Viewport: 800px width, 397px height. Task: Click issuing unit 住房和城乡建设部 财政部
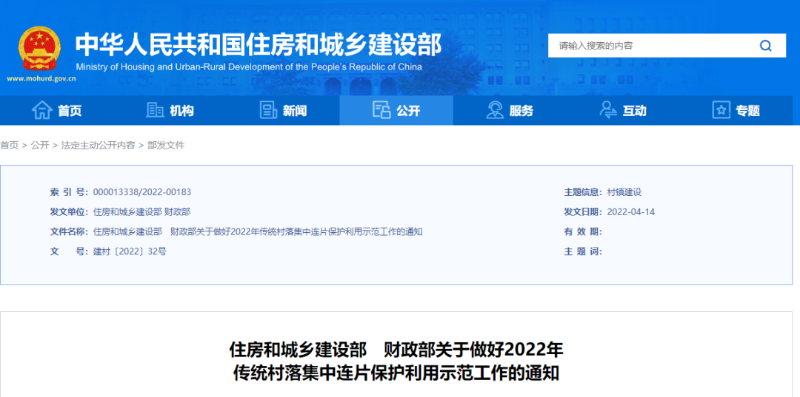pos(142,212)
